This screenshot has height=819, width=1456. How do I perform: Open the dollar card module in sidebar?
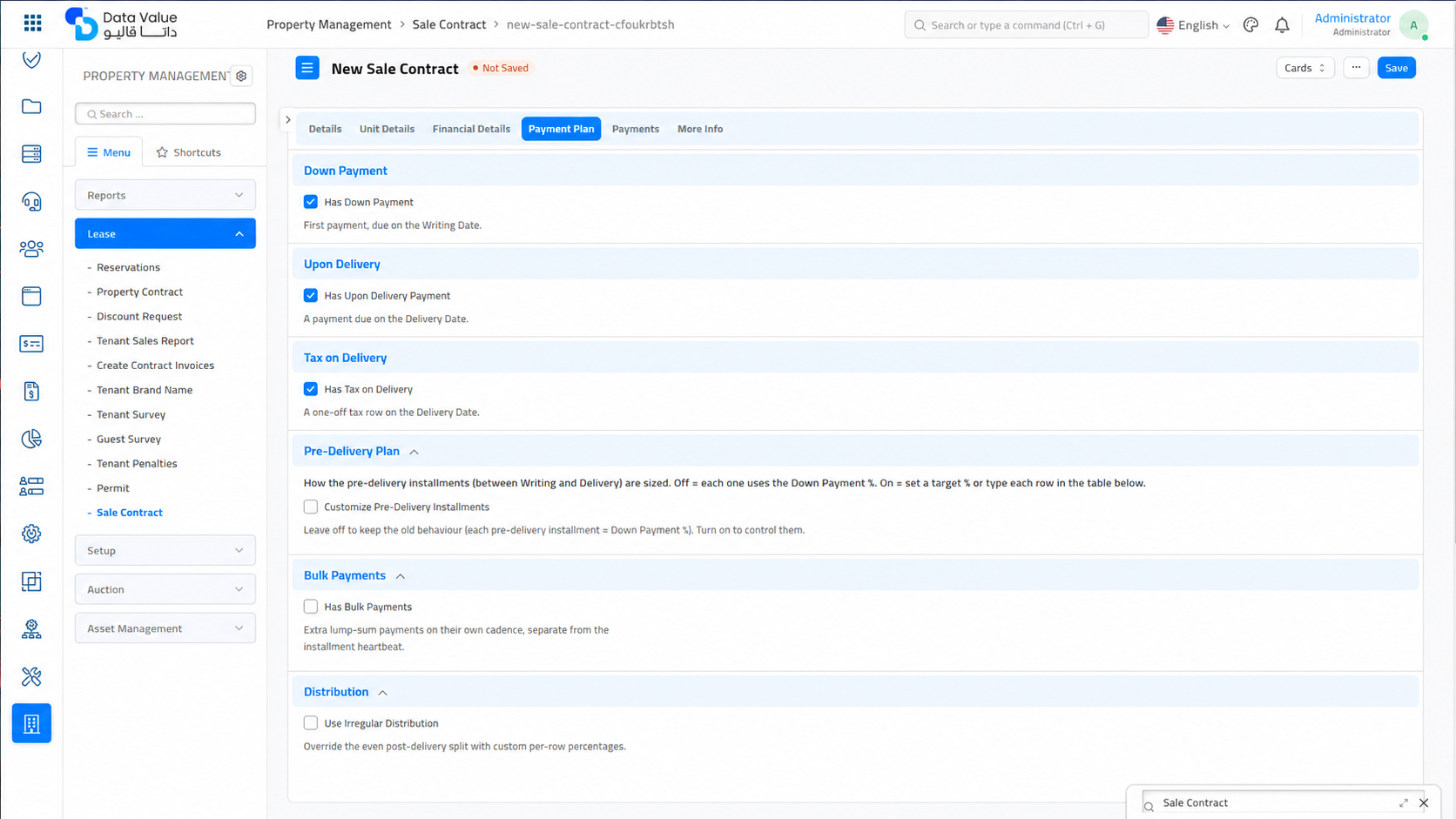coord(31,344)
